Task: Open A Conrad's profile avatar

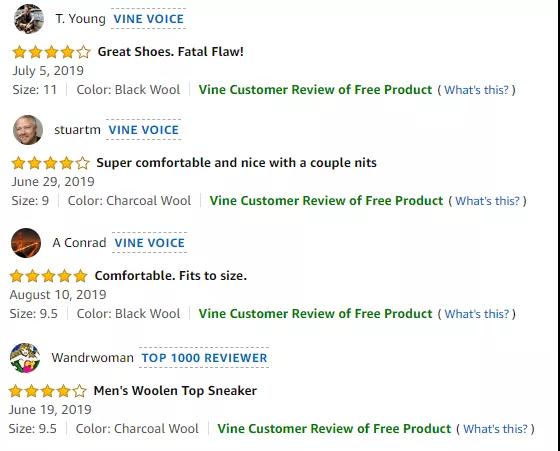Action: tap(26, 243)
